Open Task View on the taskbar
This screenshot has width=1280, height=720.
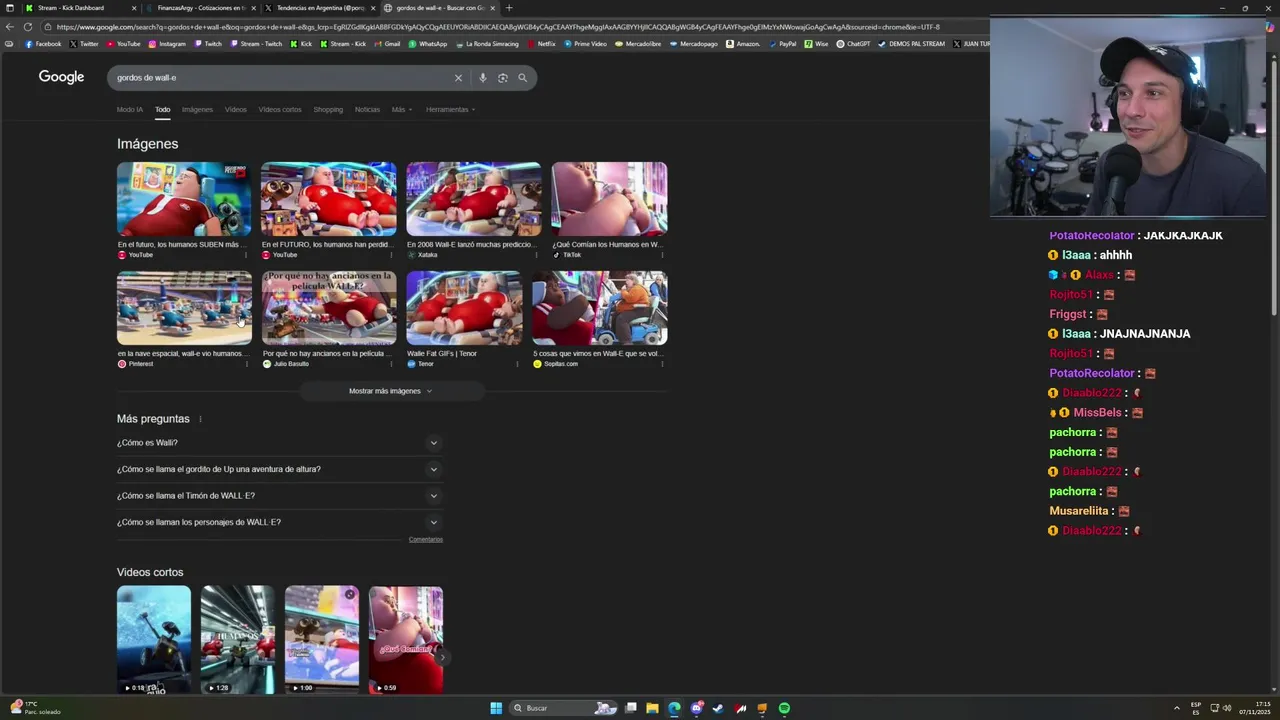[x=631, y=708]
